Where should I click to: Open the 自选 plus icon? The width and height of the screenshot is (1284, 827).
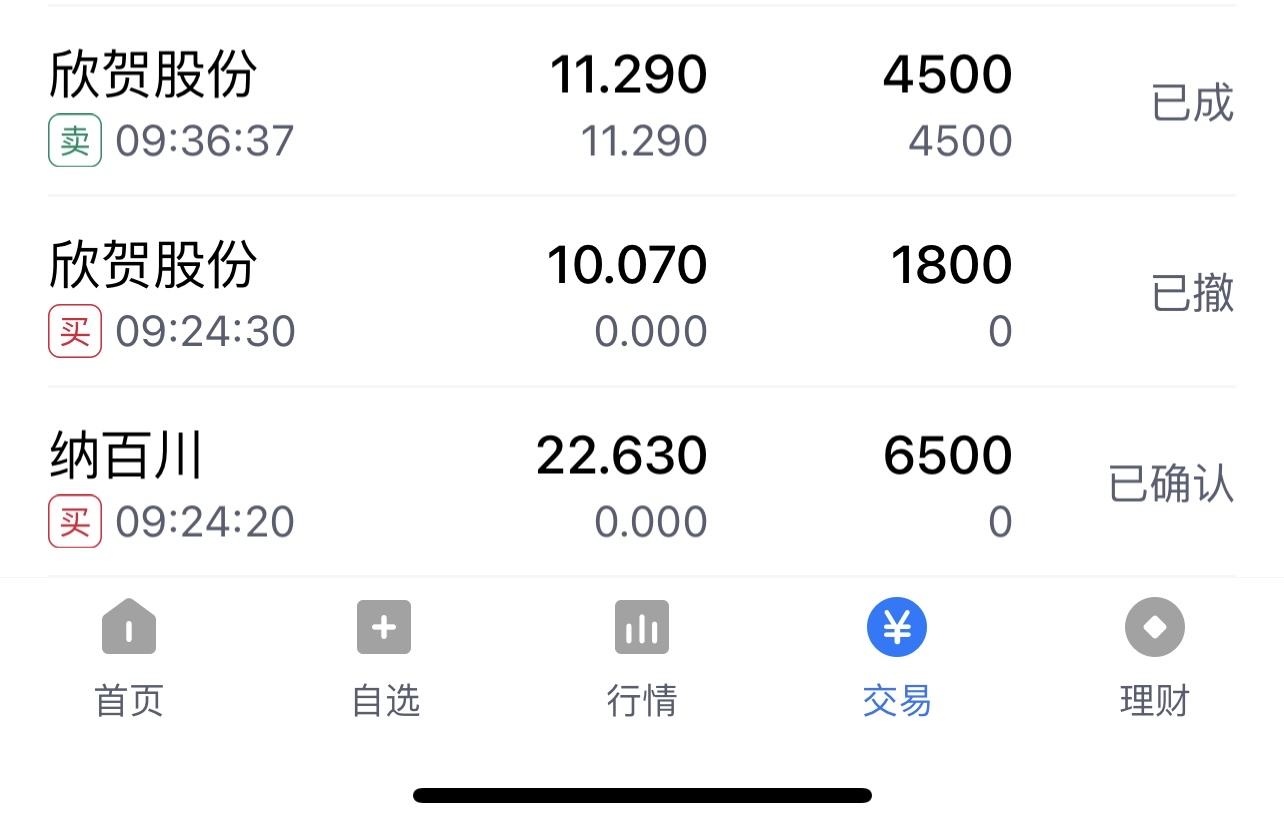click(384, 627)
